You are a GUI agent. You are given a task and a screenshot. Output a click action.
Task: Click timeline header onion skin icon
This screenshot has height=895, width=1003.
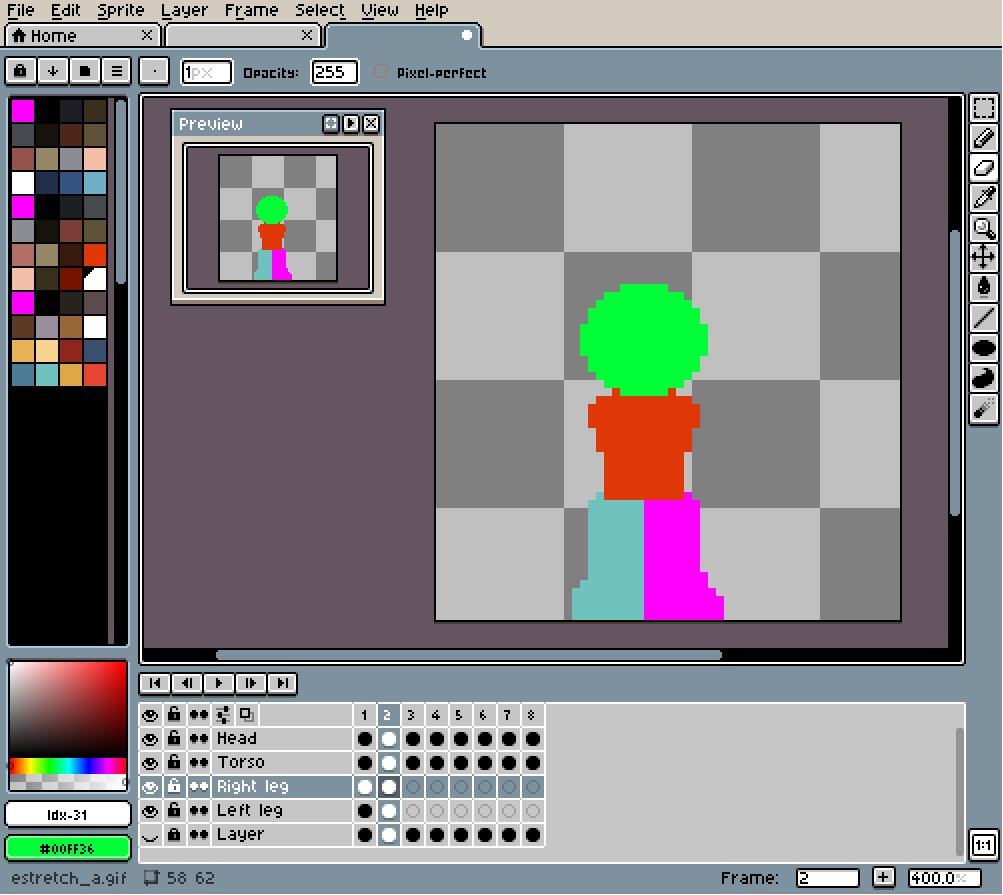pyautogui.click(x=246, y=715)
